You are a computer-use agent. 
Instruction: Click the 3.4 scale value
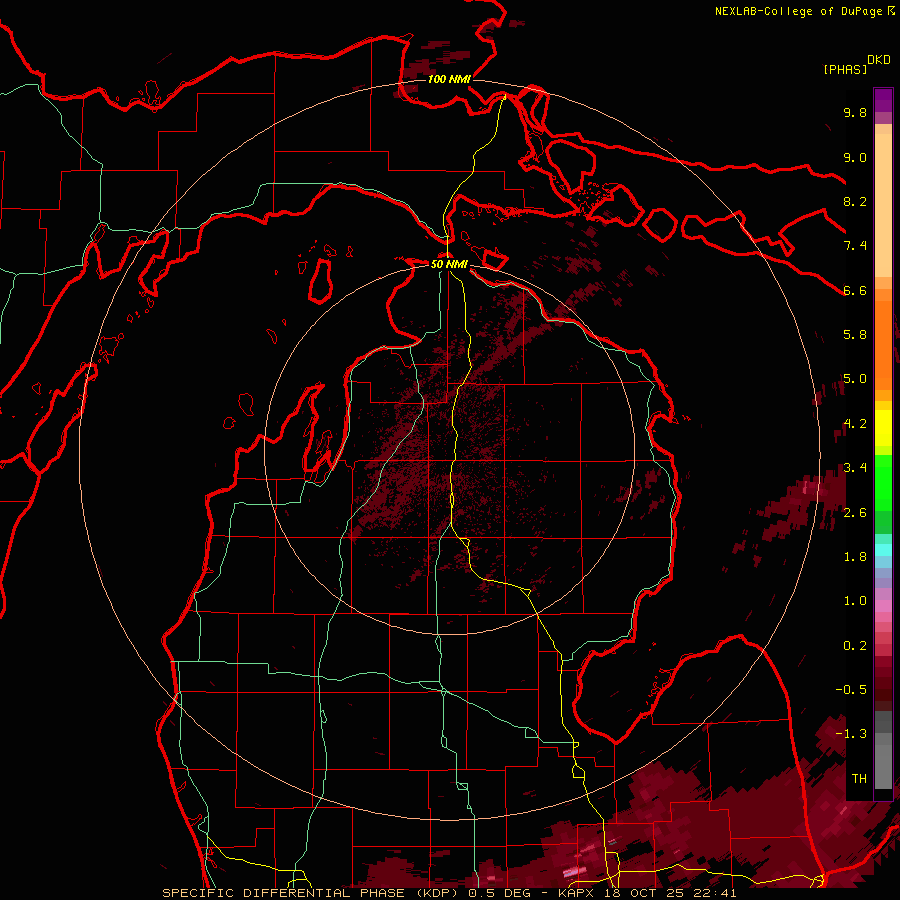point(855,468)
